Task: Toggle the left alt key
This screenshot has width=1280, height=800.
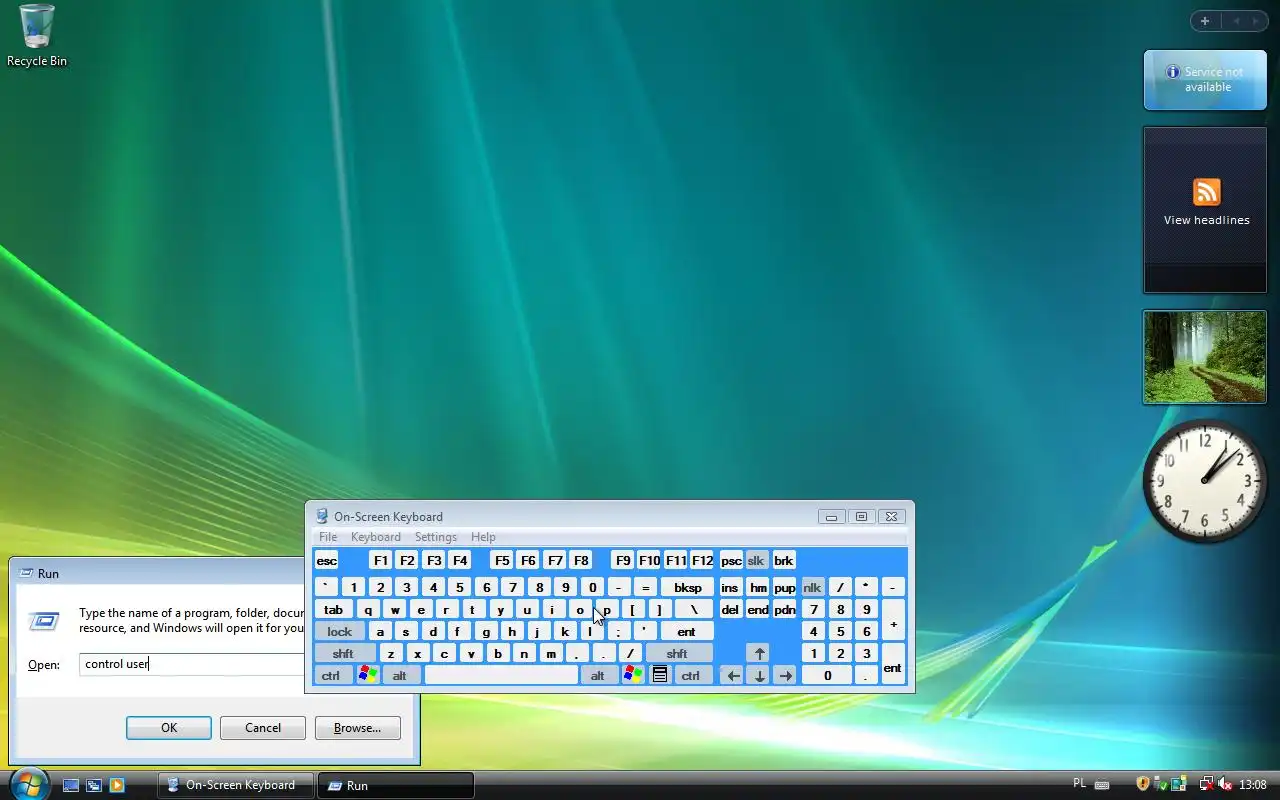Action: click(400, 675)
